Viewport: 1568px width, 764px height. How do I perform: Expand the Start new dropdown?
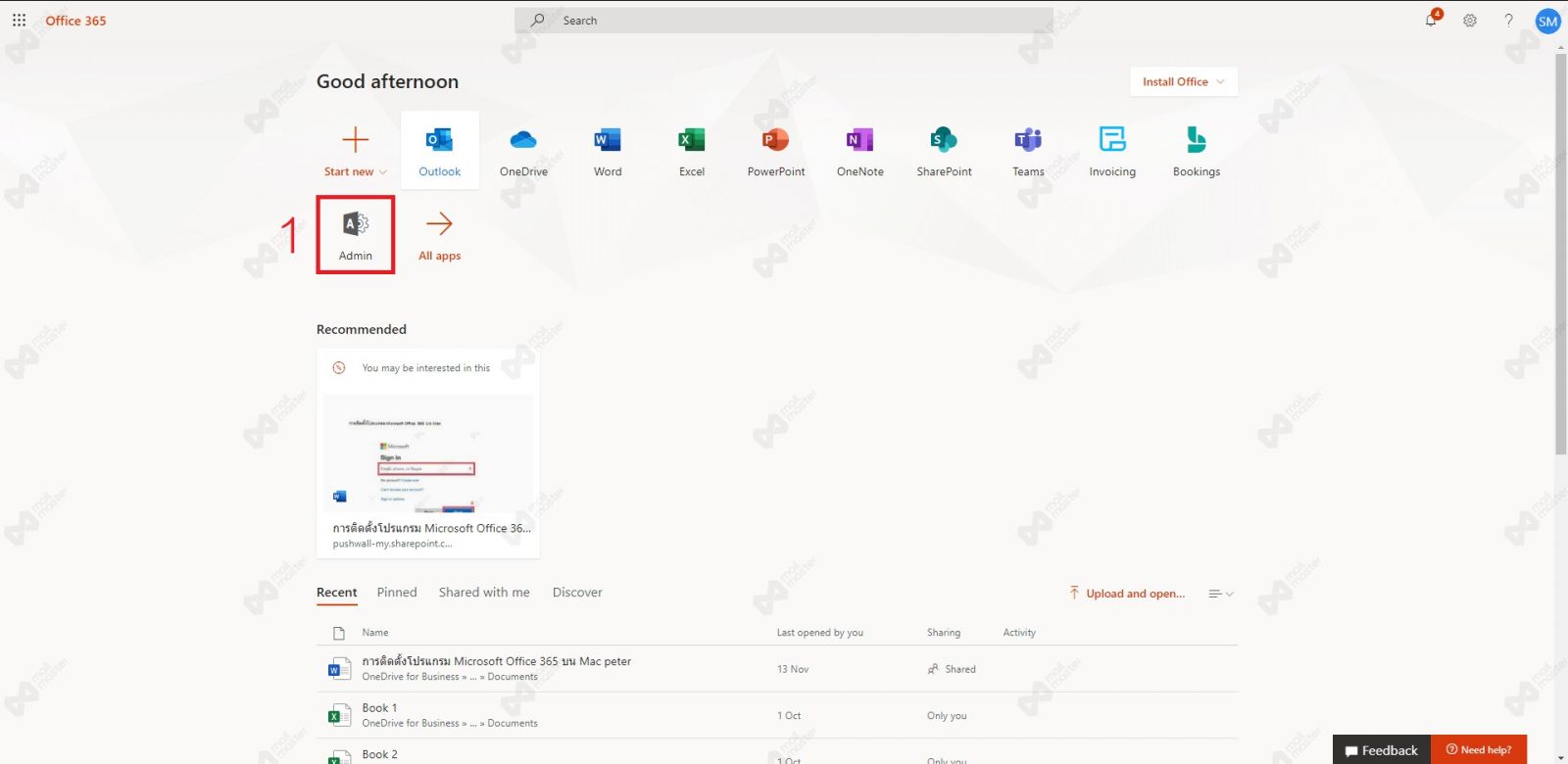pos(356,171)
